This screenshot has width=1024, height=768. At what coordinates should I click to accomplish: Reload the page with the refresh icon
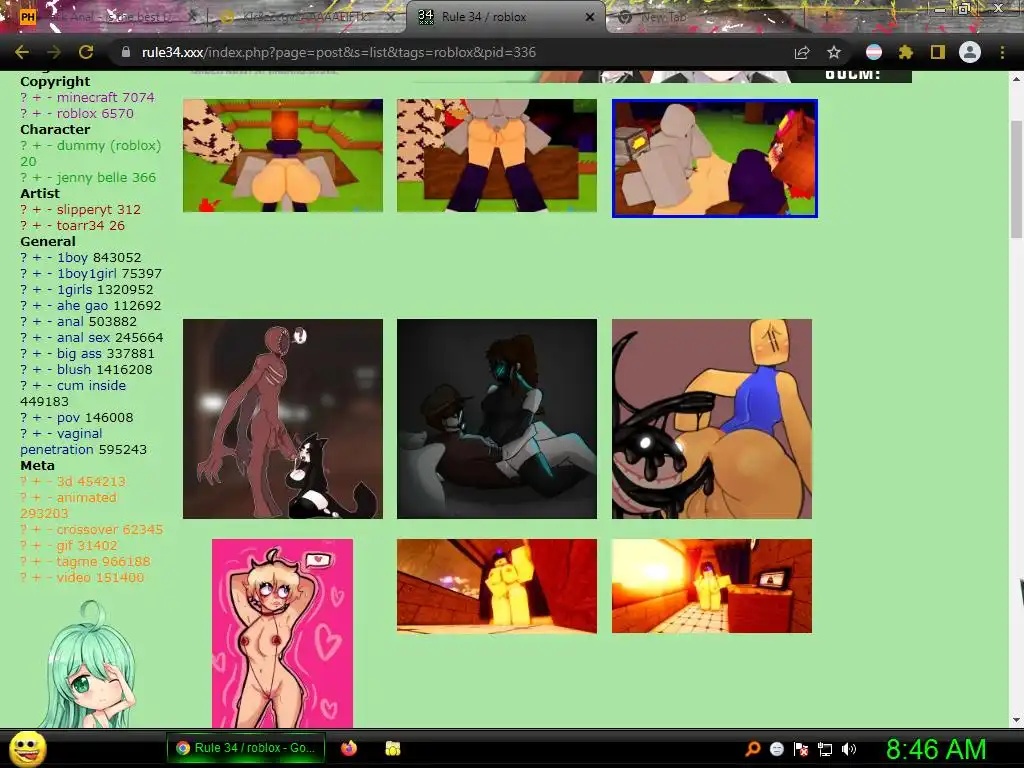coord(86,52)
